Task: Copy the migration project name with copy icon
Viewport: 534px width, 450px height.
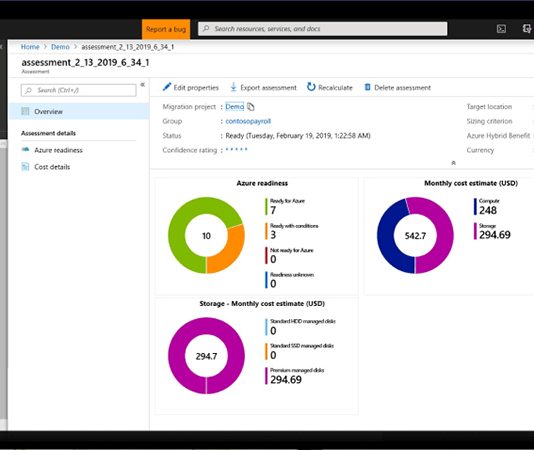Action: pos(251,107)
